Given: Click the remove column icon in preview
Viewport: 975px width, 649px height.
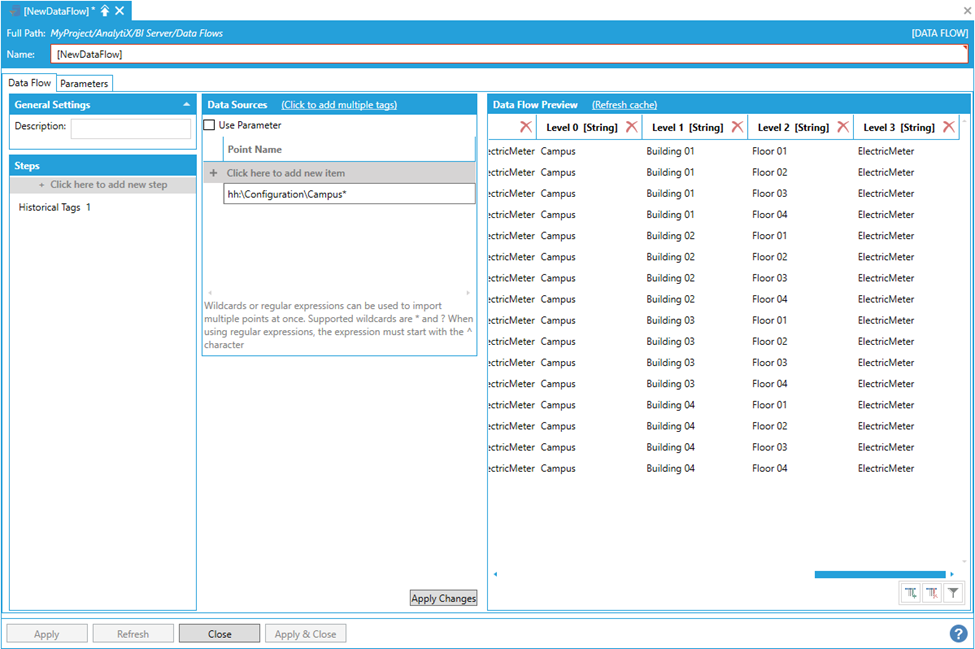Looking at the screenshot, I should tap(932, 593).
